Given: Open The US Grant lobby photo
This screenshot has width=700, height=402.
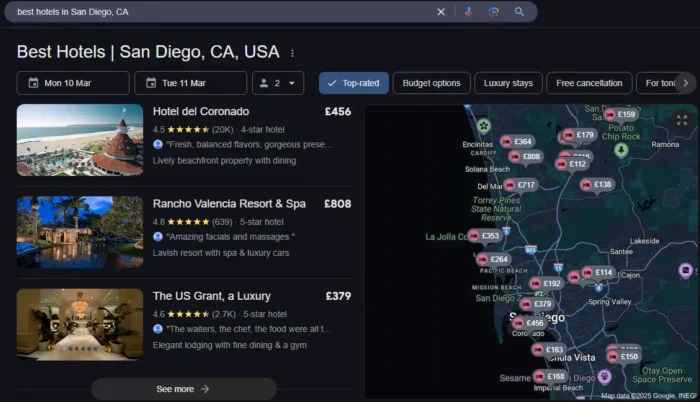Looking at the screenshot, I should (80, 324).
